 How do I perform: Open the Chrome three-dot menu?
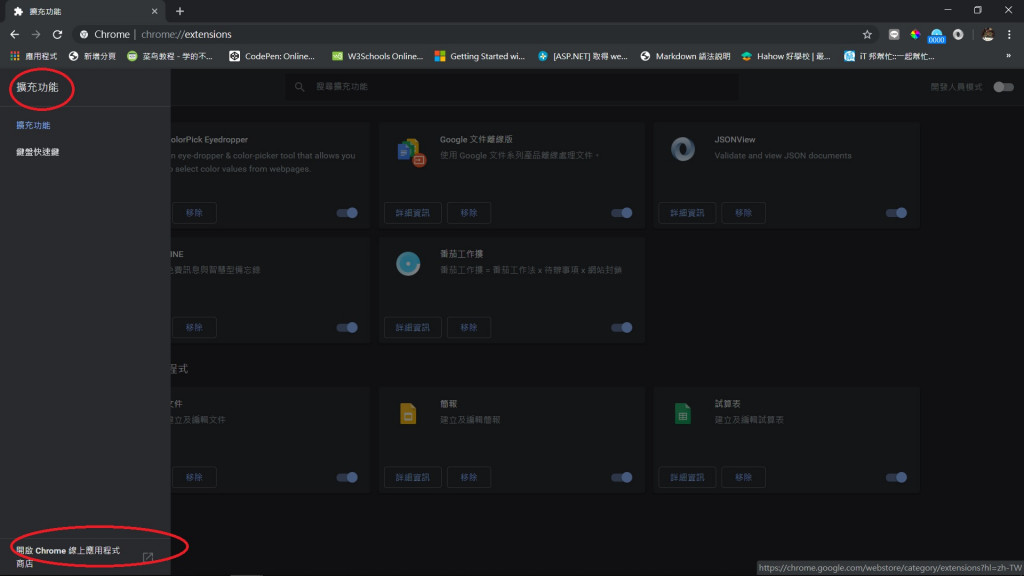[1009, 35]
